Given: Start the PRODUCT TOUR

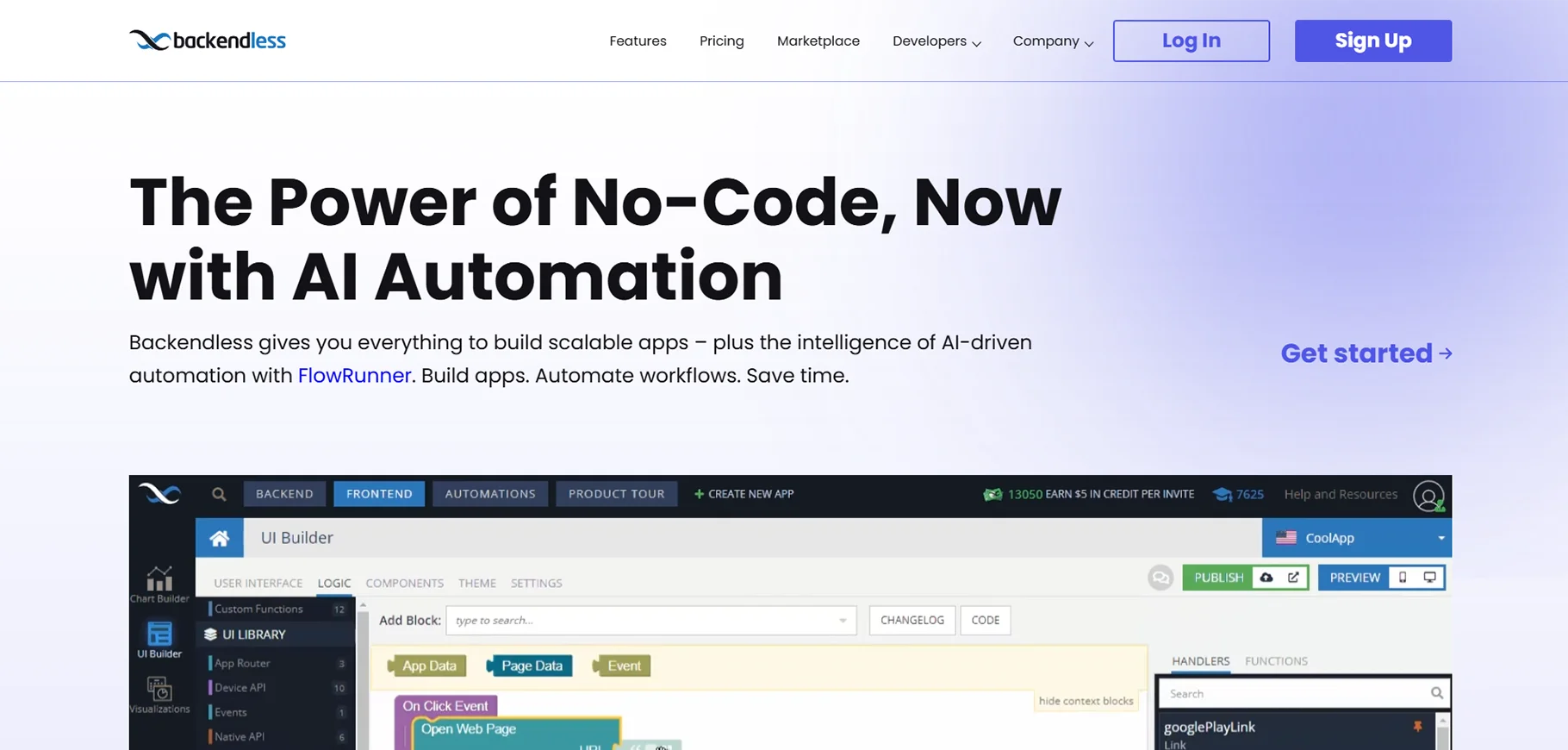Looking at the screenshot, I should tap(617, 494).
